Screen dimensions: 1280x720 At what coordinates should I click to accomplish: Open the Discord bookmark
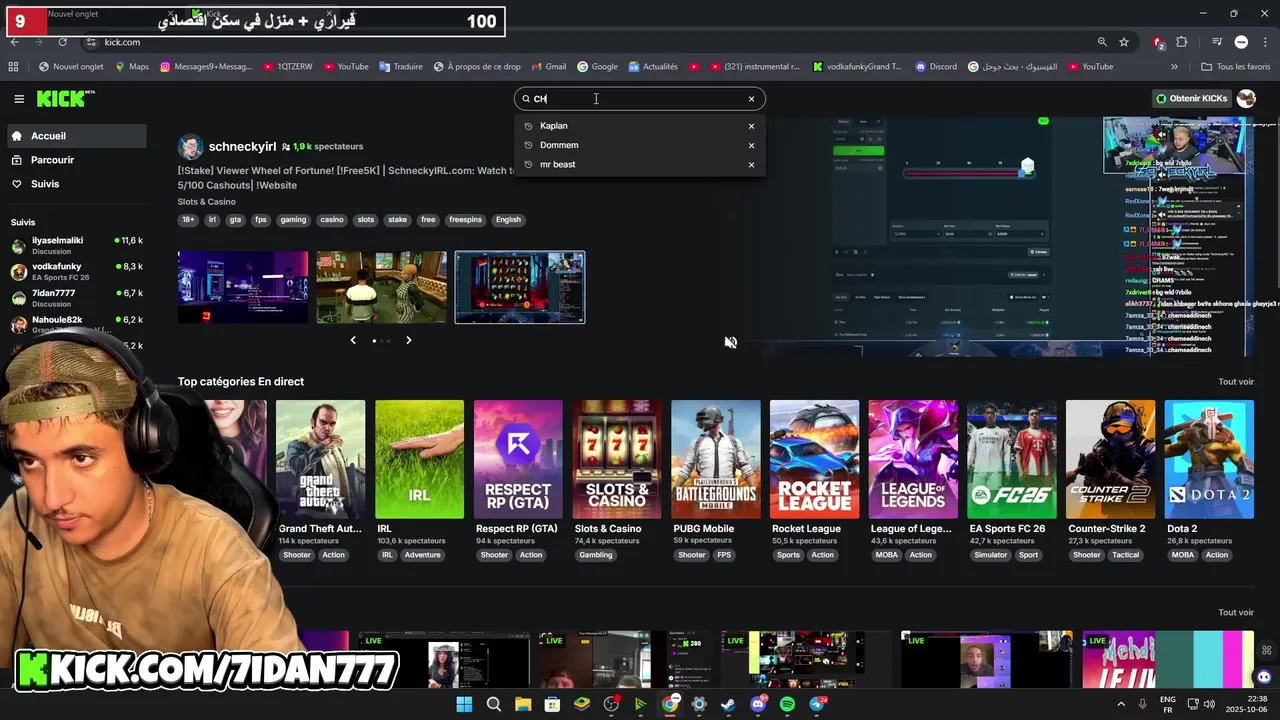point(936,67)
